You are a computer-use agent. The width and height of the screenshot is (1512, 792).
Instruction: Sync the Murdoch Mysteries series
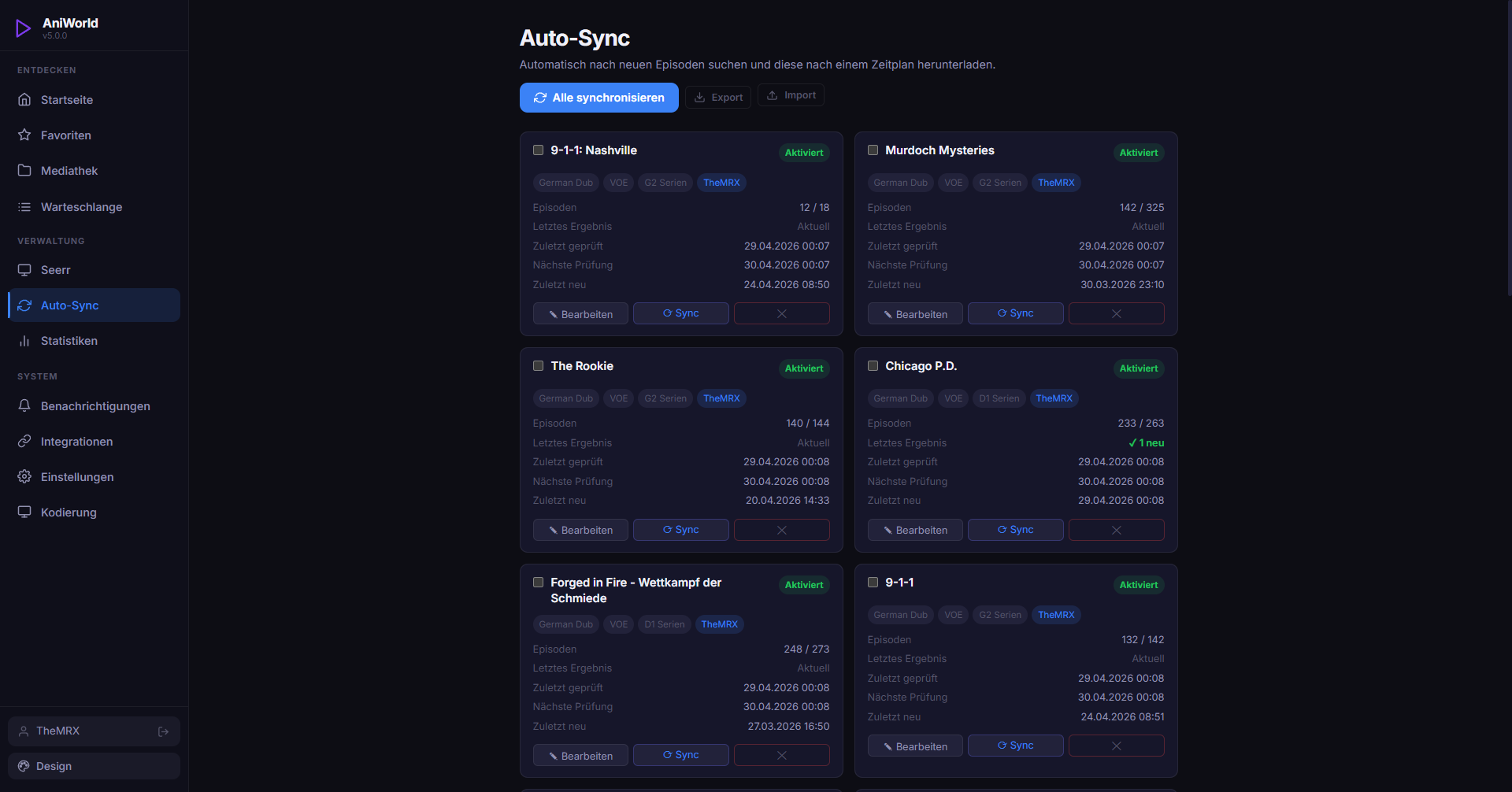point(1016,313)
